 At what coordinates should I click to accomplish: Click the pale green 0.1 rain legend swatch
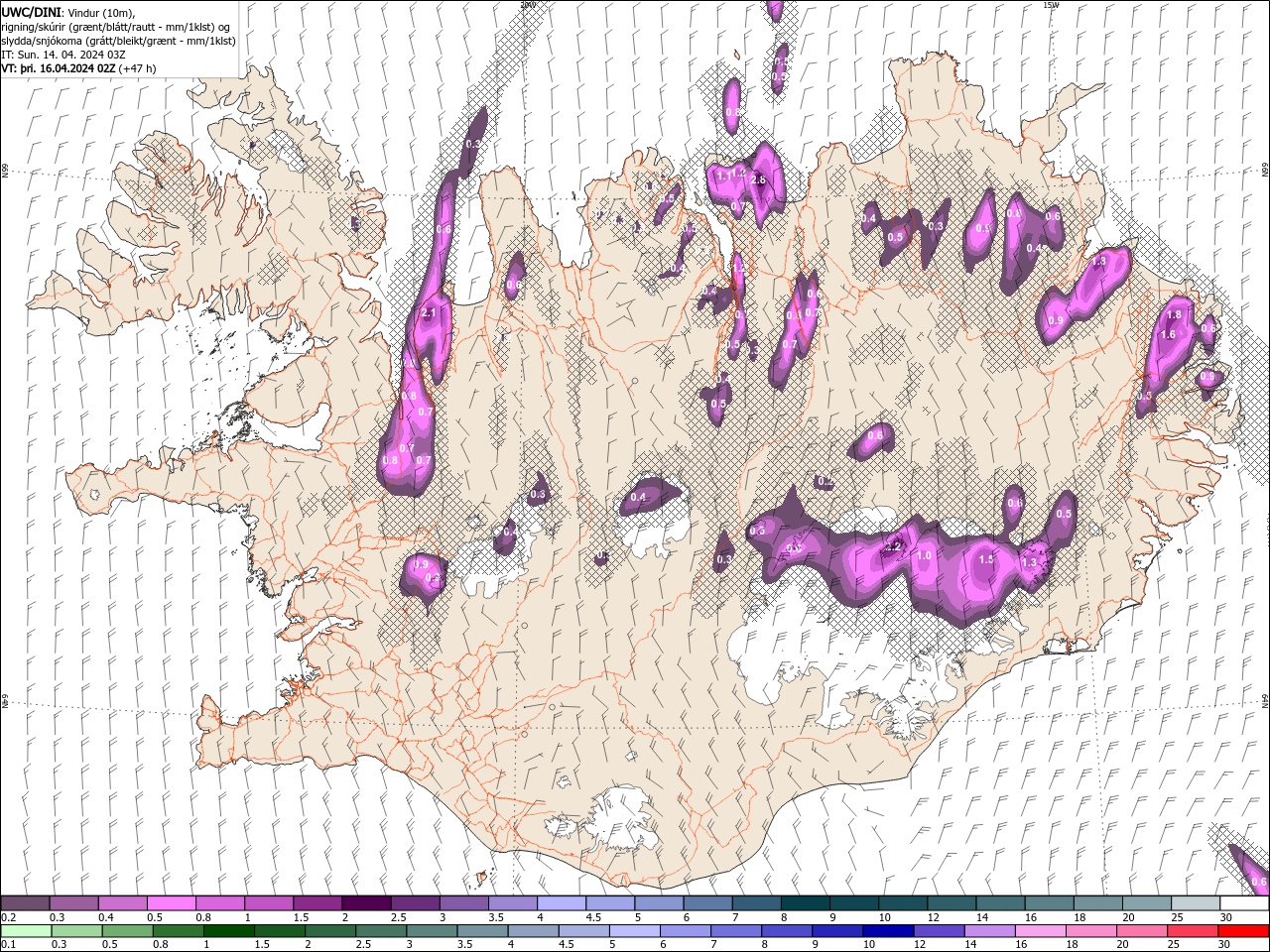click(x=25, y=931)
